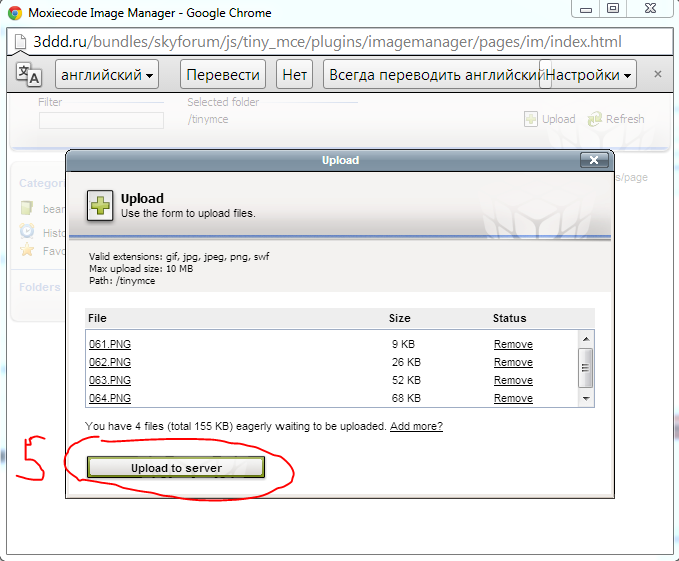Click the file list scroll up arrow
The width and height of the screenshot is (679, 561).
[586, 339]
